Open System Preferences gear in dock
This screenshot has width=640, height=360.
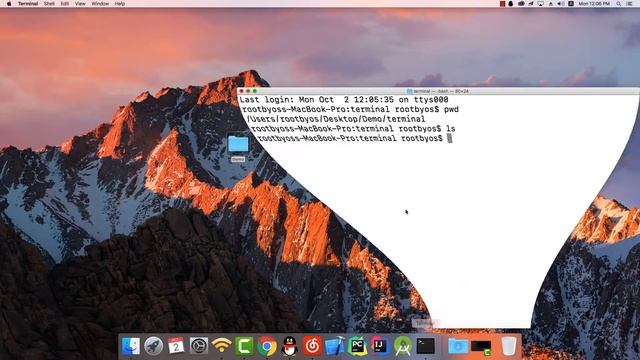click(x=199, y=346)
